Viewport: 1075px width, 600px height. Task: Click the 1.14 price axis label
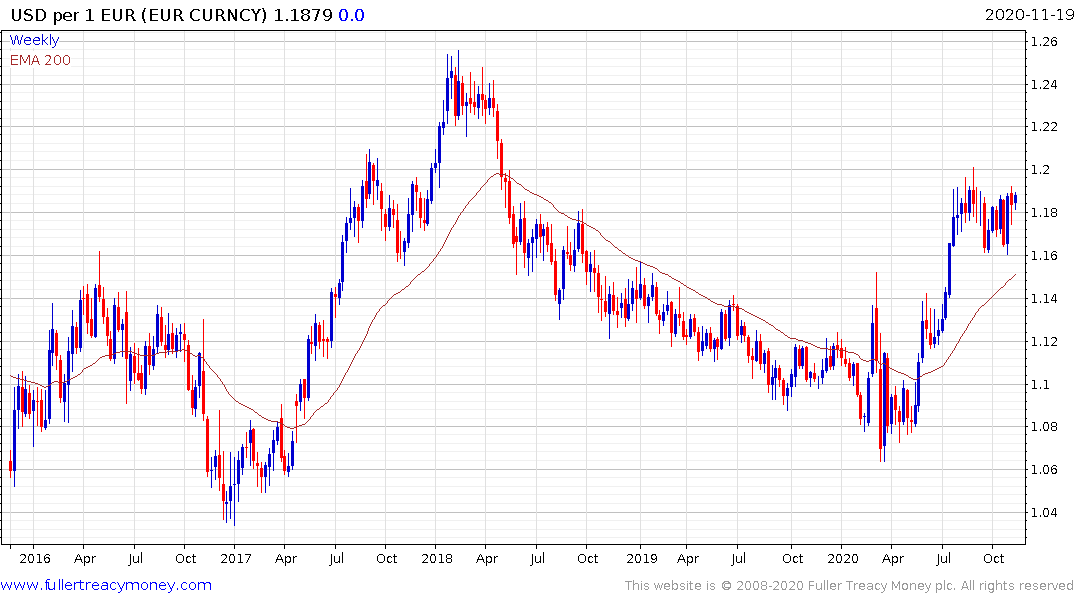coord(1044,298)
